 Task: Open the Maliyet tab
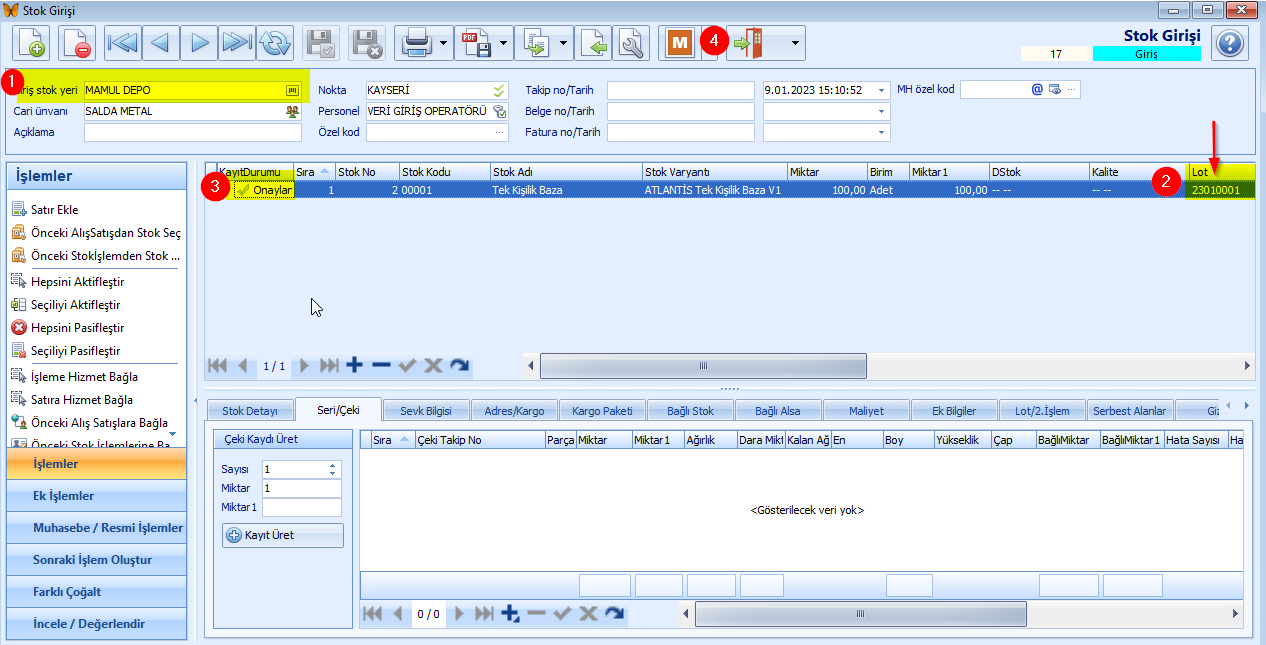coord(866,411)
